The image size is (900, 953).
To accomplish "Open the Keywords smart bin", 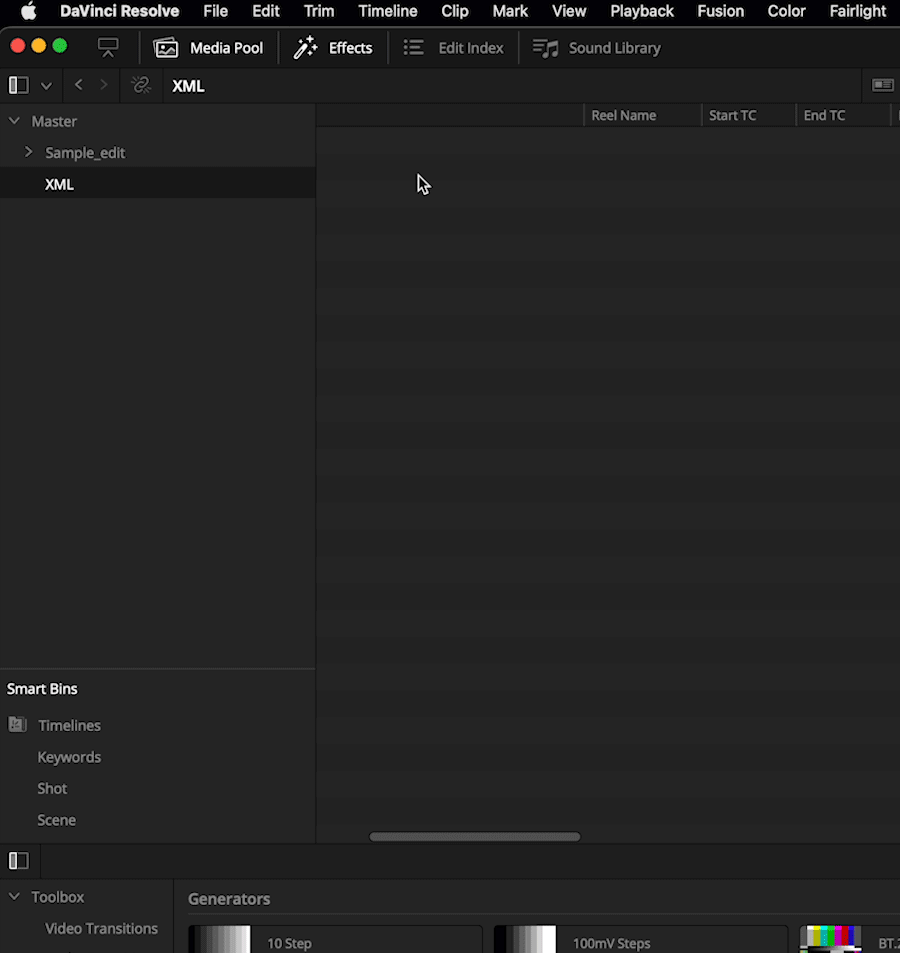I will click(69, 757).
